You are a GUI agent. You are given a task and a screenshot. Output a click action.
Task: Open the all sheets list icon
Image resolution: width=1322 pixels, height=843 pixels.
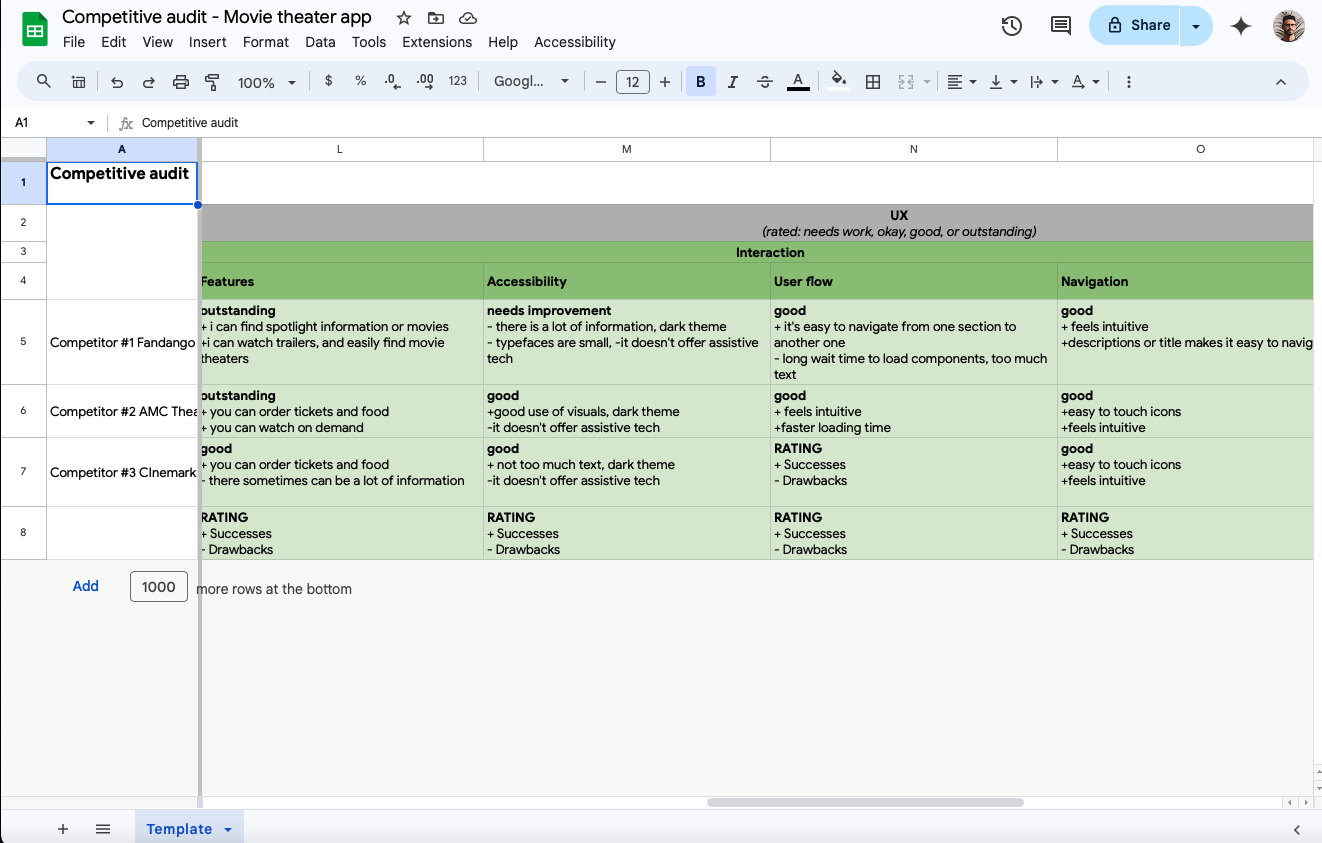(103, 829)
